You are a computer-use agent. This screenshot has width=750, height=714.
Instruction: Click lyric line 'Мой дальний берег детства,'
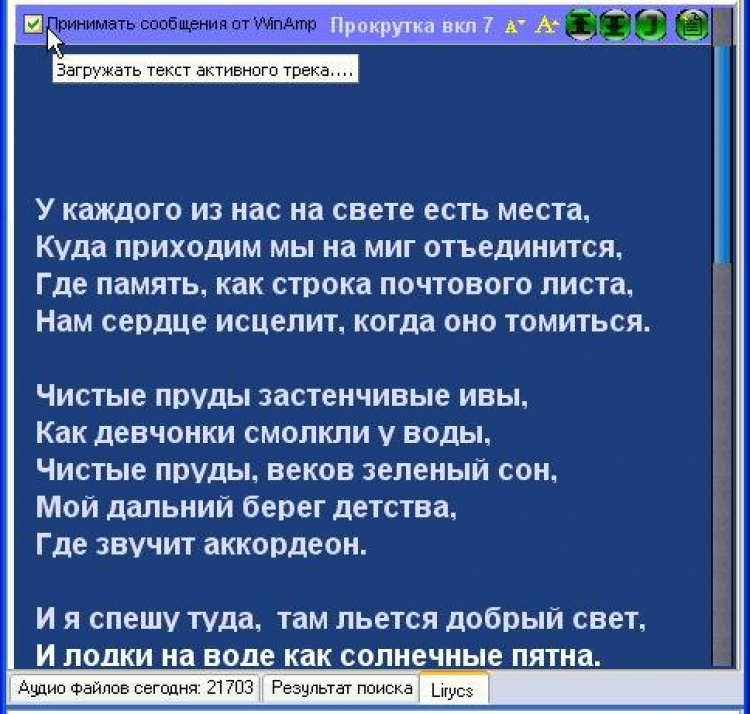(x=246, y=507)
